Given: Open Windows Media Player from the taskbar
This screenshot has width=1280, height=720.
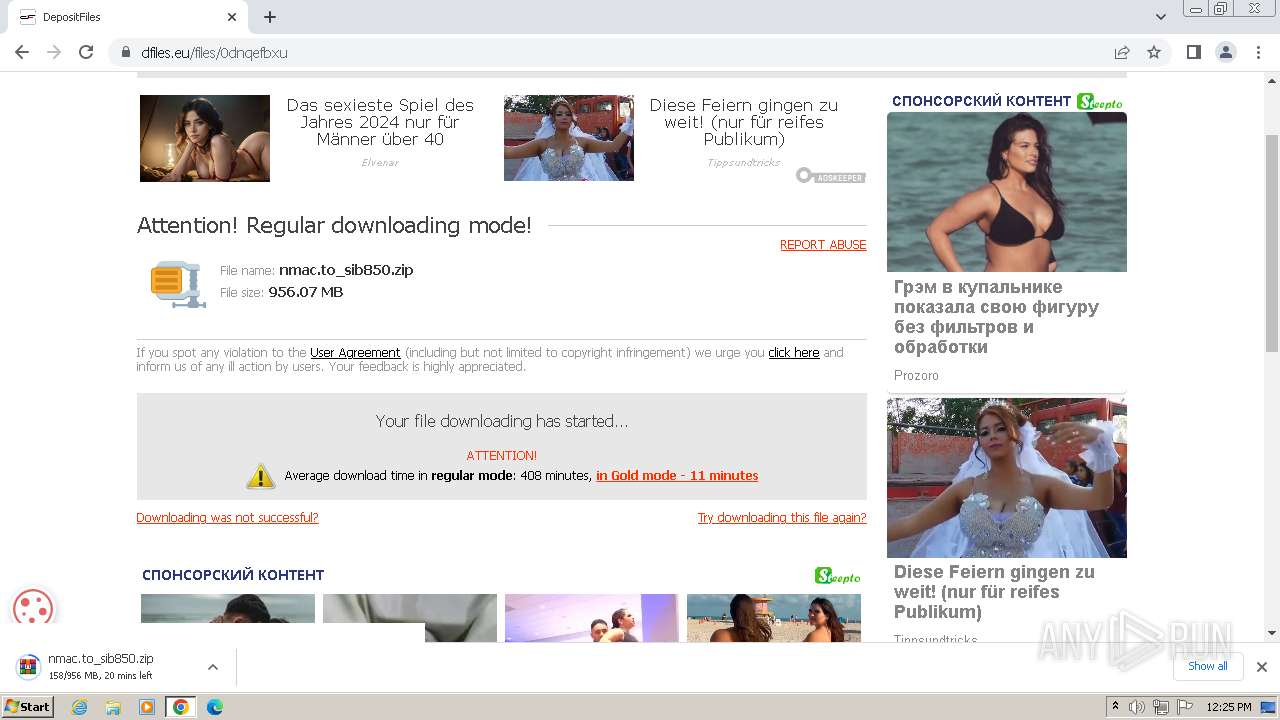Looking at the screenshot, I should (x=147, y=707).
